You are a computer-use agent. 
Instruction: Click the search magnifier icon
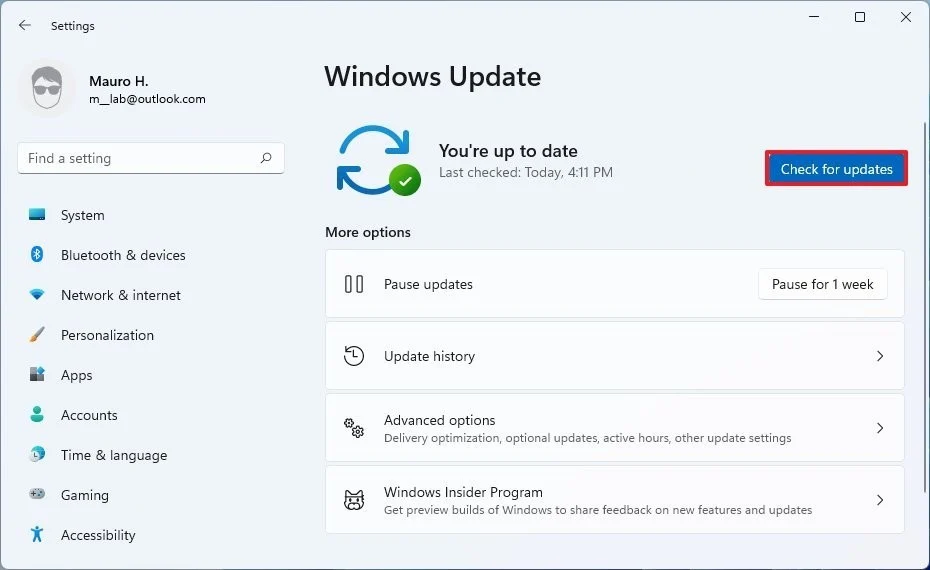coord(266,158)
